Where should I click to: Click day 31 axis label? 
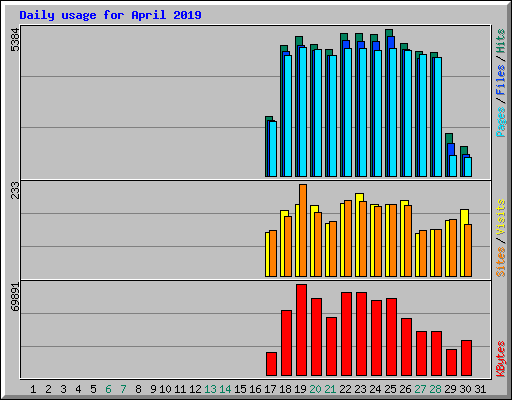point(480,389)
